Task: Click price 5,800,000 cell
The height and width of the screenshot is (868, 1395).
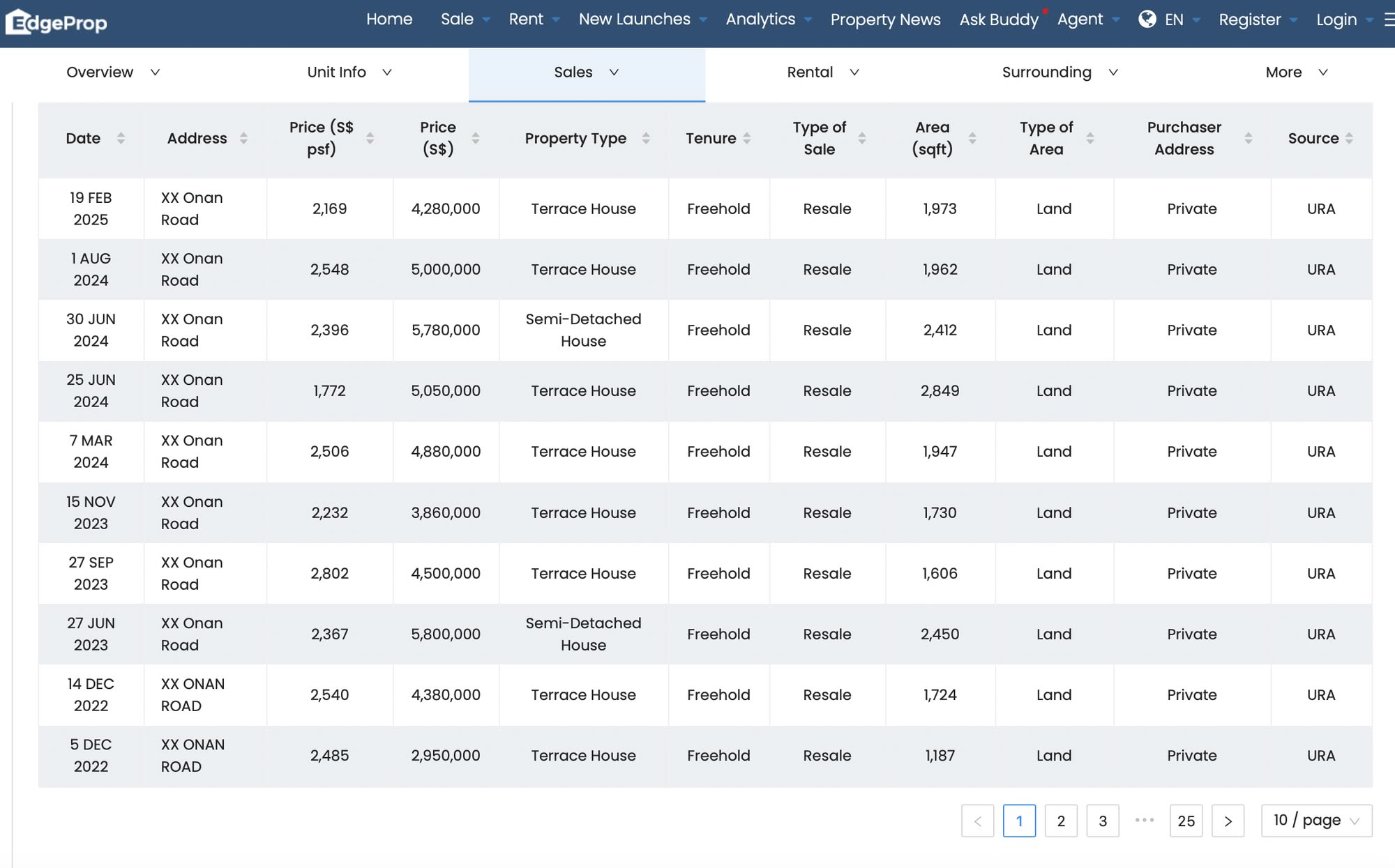Action: coord(446,634)
